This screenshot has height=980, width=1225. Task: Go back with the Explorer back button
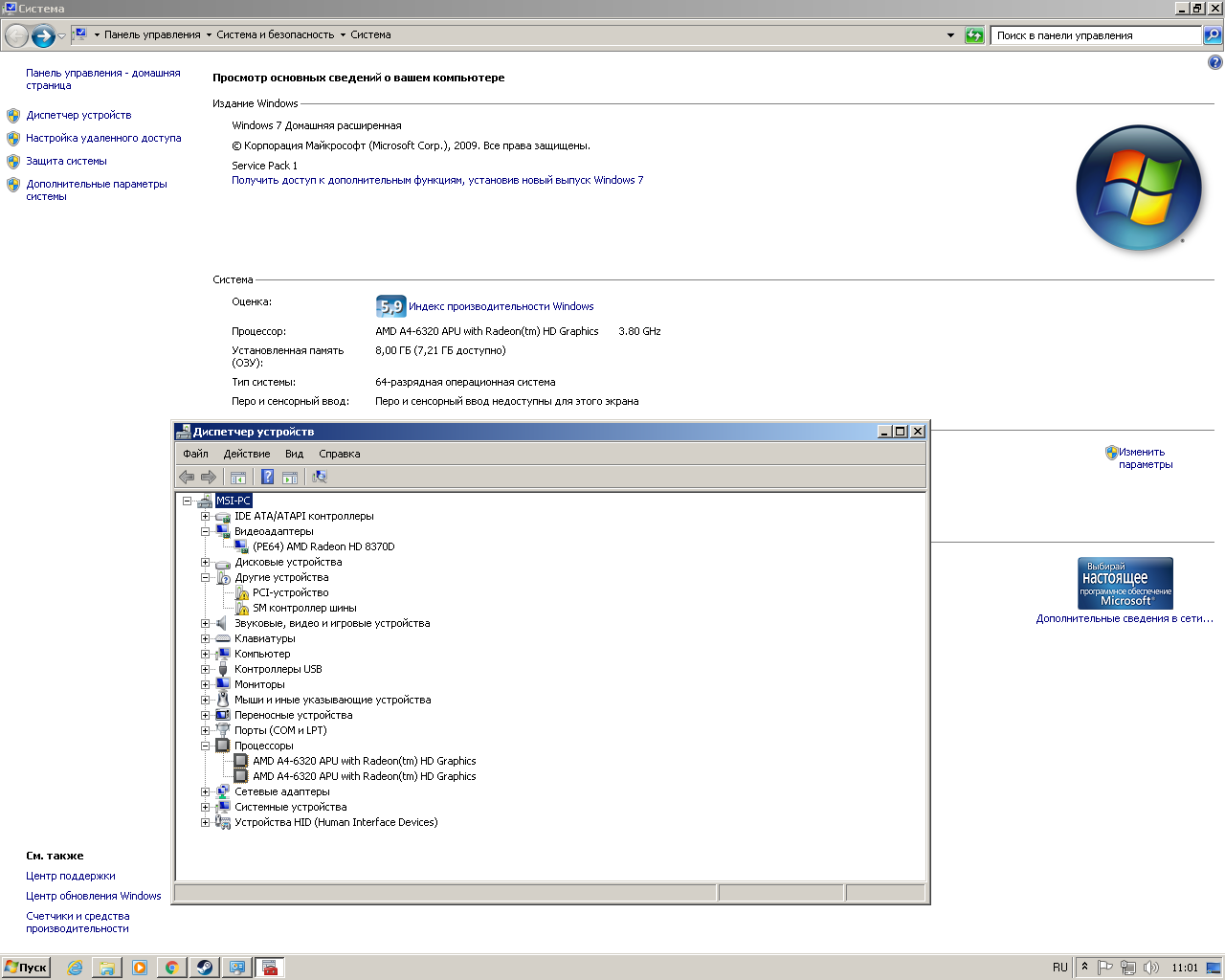pos(16,36)
